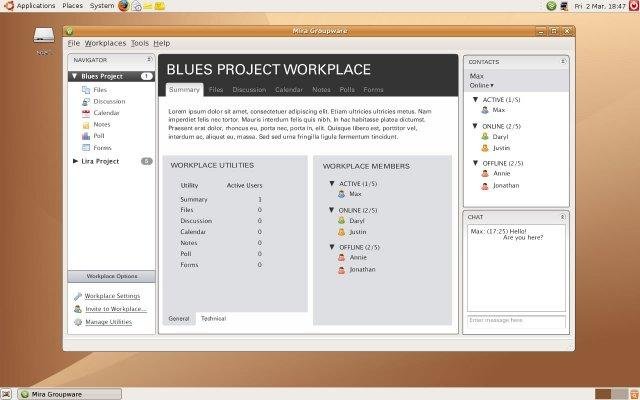Select the General utilities tab
Viewport: 640px width, 400px height.
point(179,318)
